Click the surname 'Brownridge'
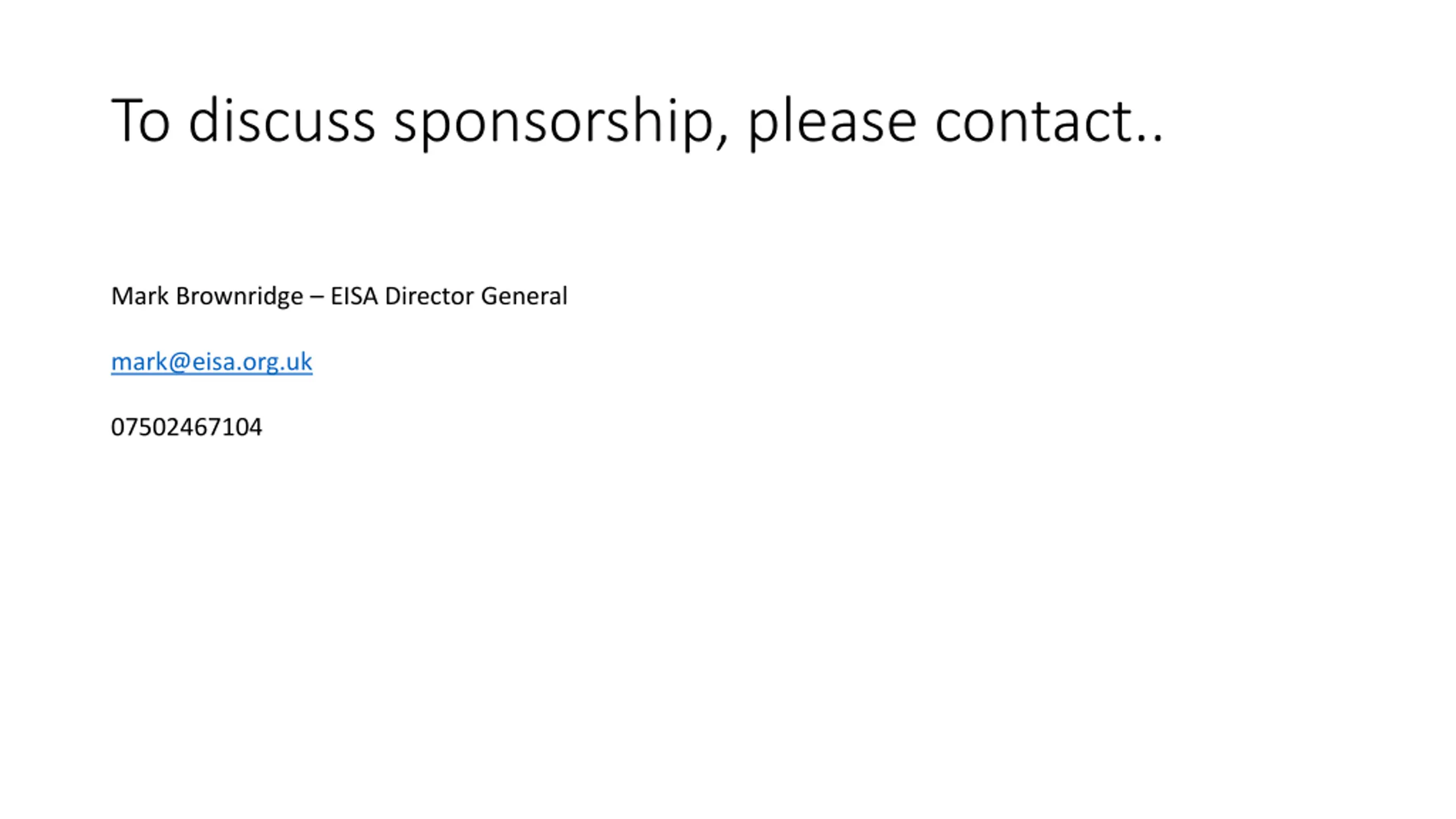 point(239,297)
